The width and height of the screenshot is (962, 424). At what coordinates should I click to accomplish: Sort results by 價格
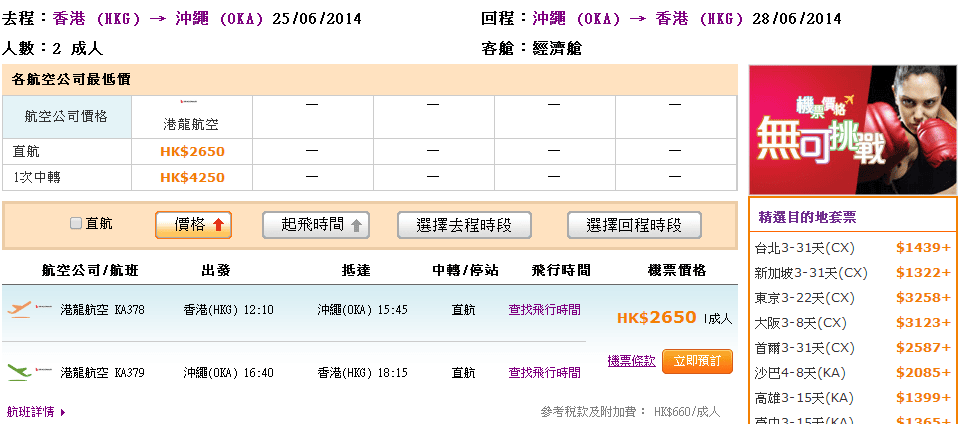pos(191,225)
